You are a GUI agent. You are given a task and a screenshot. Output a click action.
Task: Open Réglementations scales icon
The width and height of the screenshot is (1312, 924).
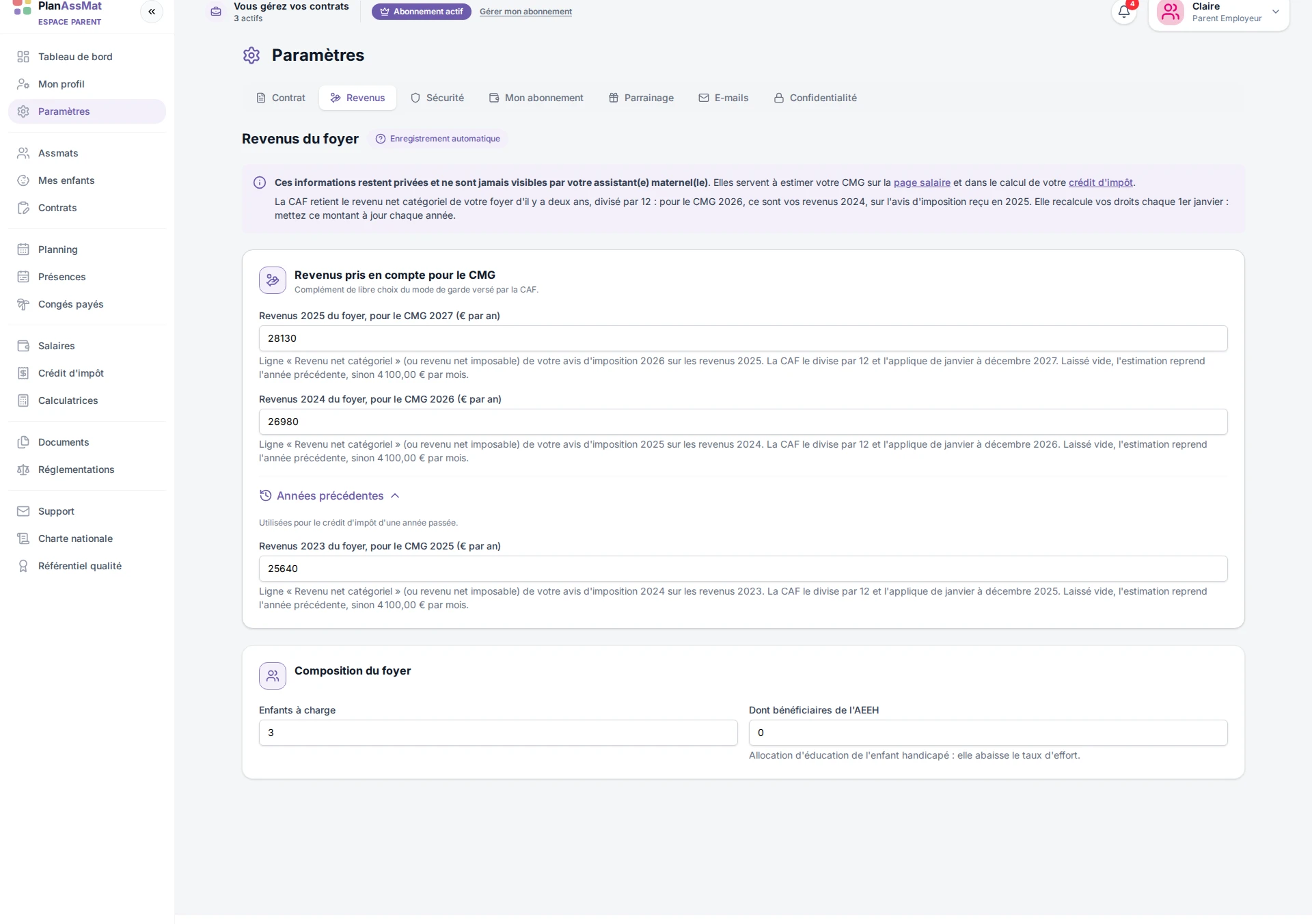click(23, 470)
